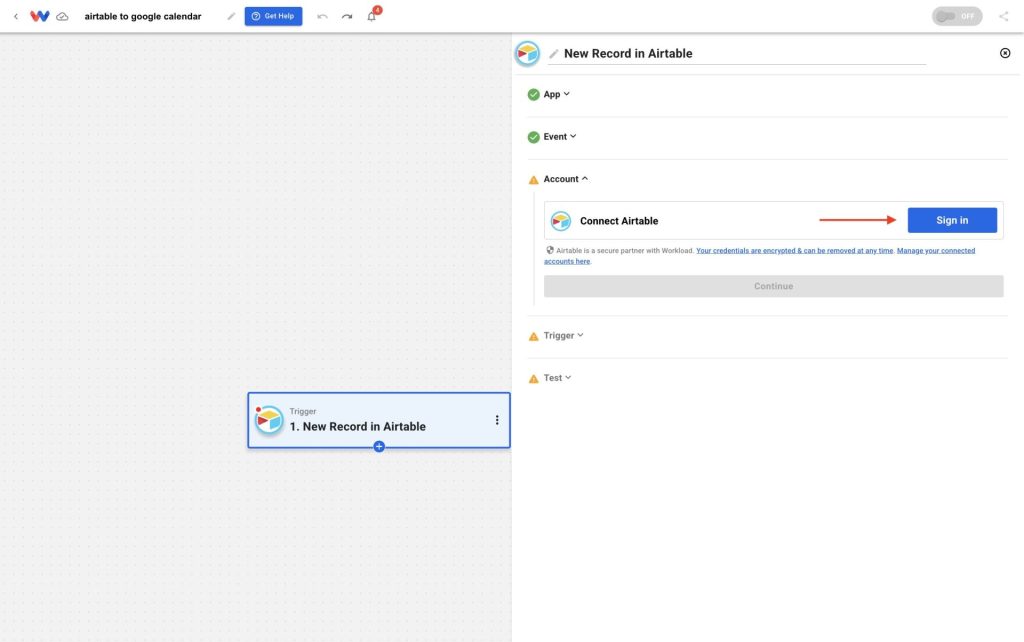
Task: Expand the Event section
Action: pyautogui.click(x=560, y=136)
